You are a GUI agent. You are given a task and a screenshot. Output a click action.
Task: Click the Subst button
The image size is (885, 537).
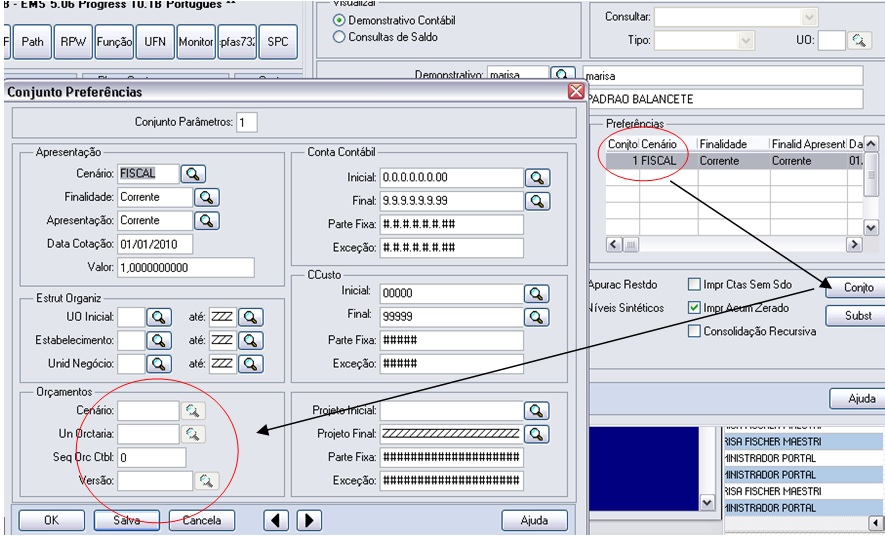858,316
